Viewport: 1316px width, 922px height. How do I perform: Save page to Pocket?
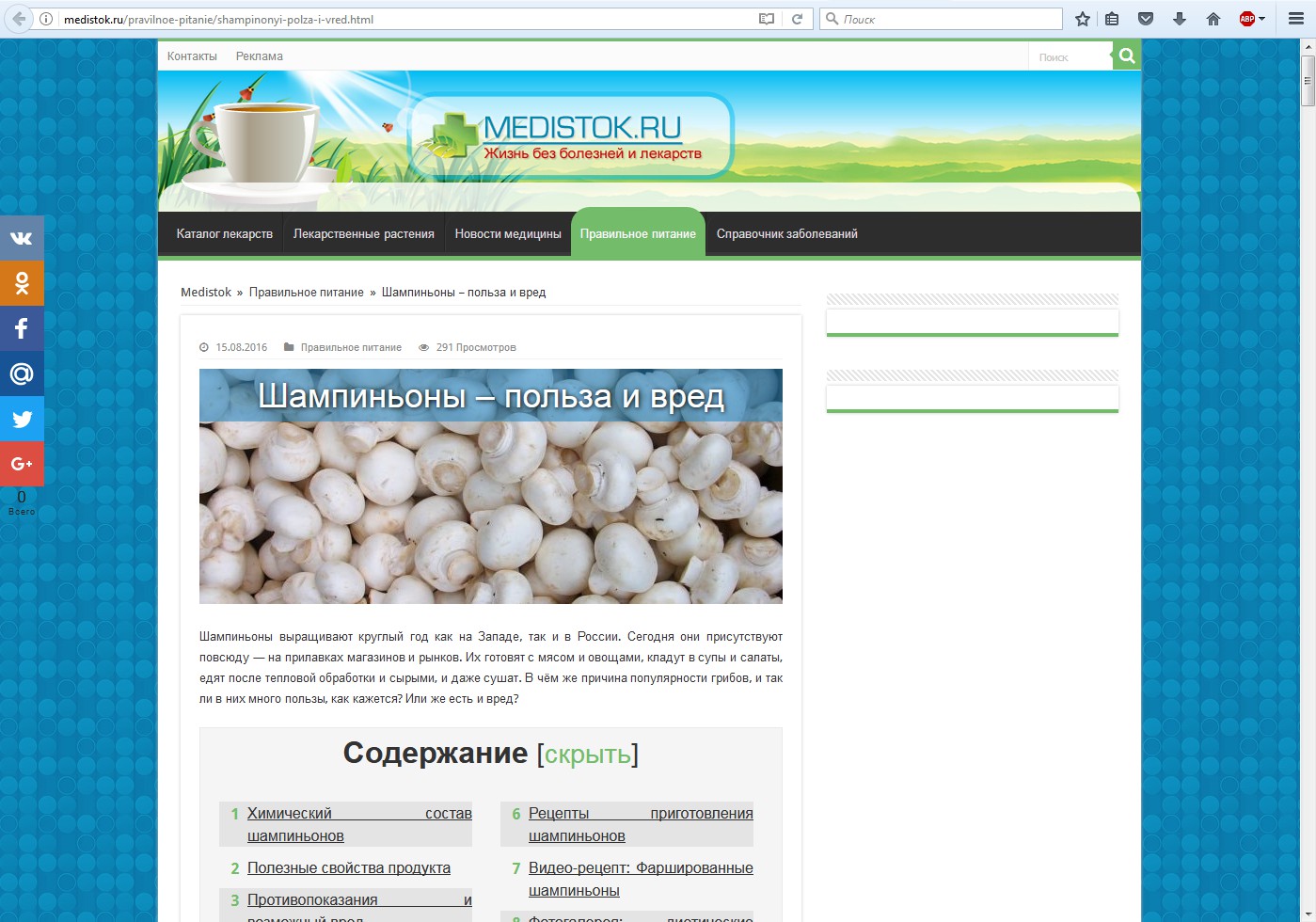tap(1146, 19)
